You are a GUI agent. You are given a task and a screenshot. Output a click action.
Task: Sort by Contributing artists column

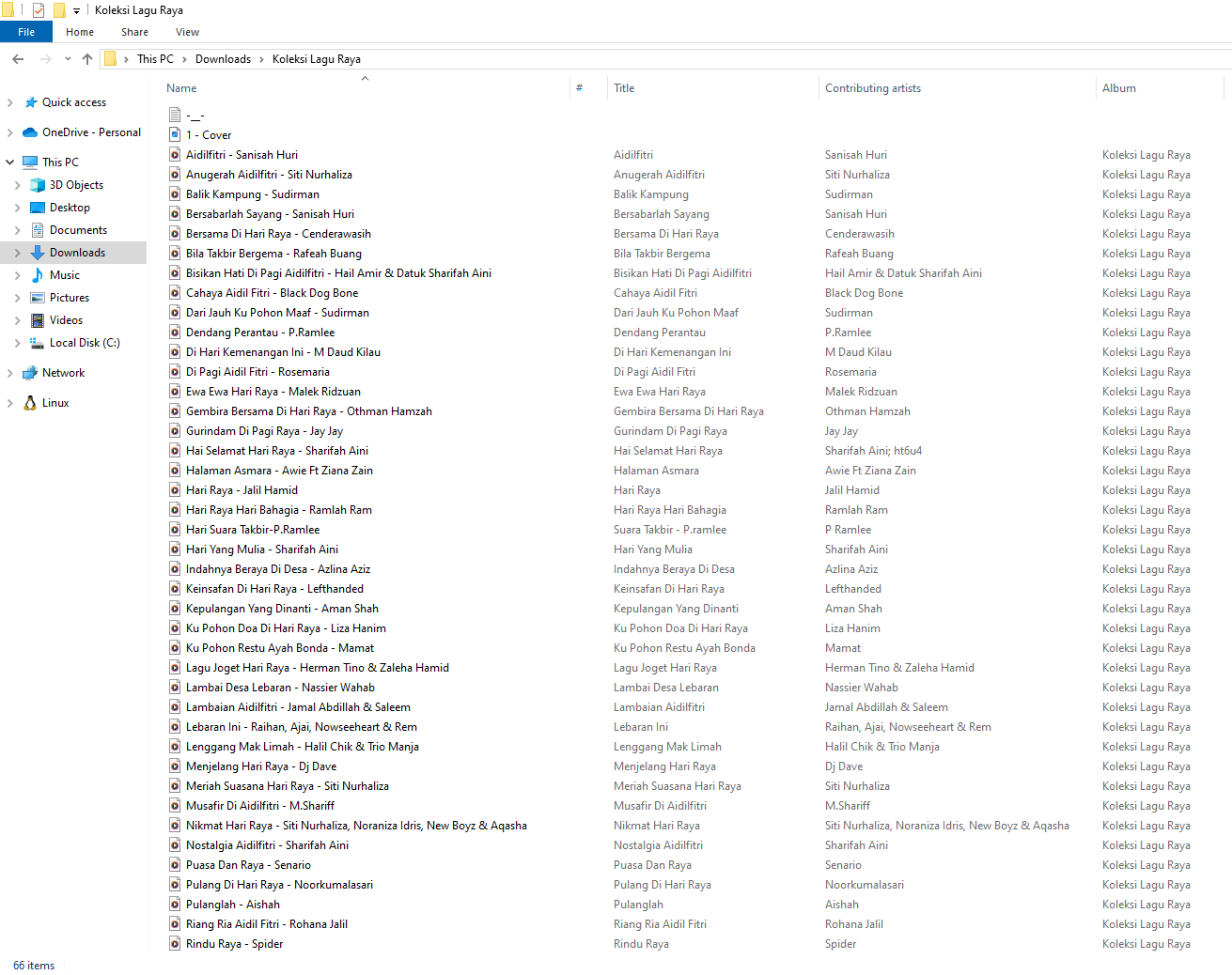coord(873,88)
